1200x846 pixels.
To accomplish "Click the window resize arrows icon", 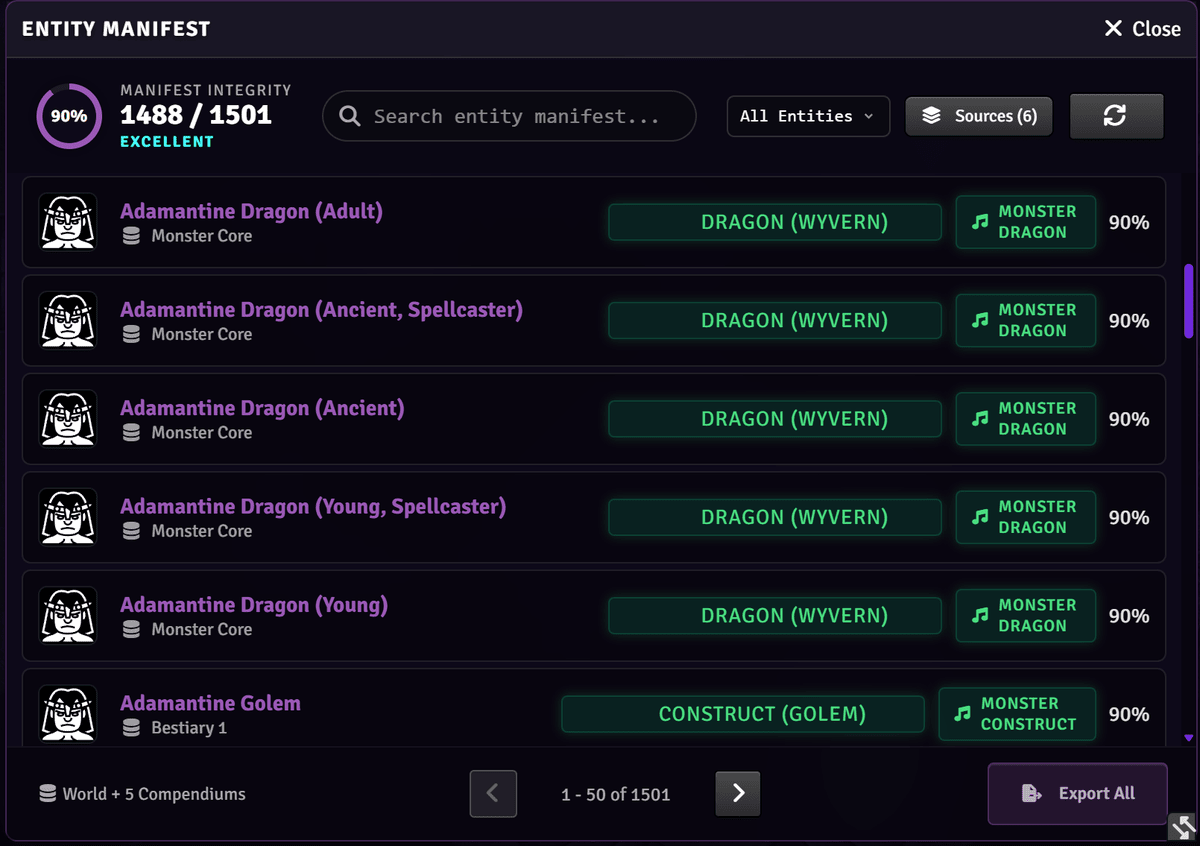I will click(1183, 827).
